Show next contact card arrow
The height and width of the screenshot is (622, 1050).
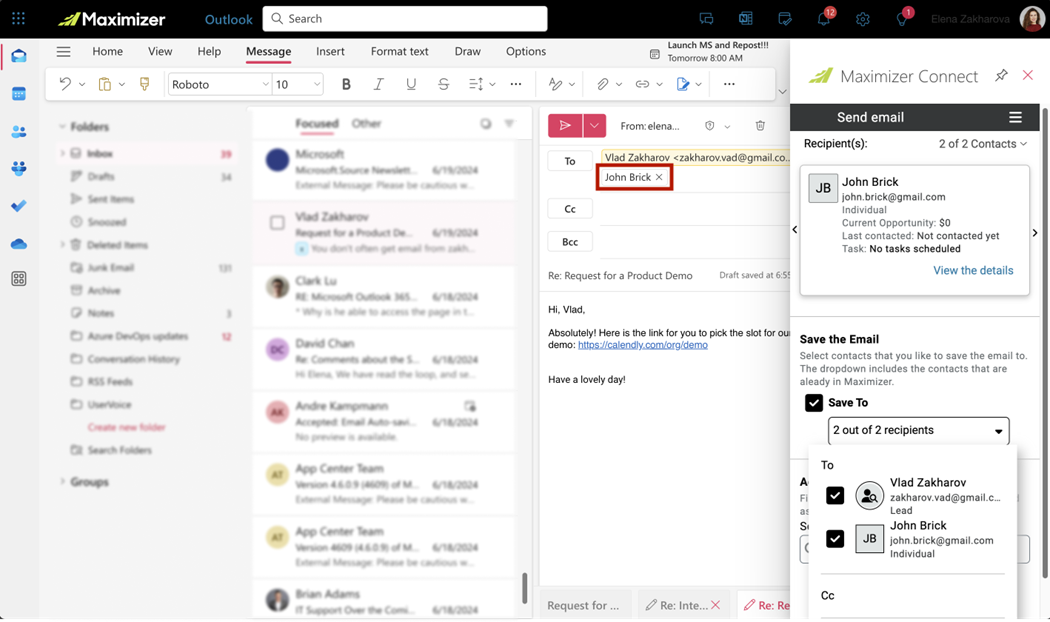coord(1035,232)
